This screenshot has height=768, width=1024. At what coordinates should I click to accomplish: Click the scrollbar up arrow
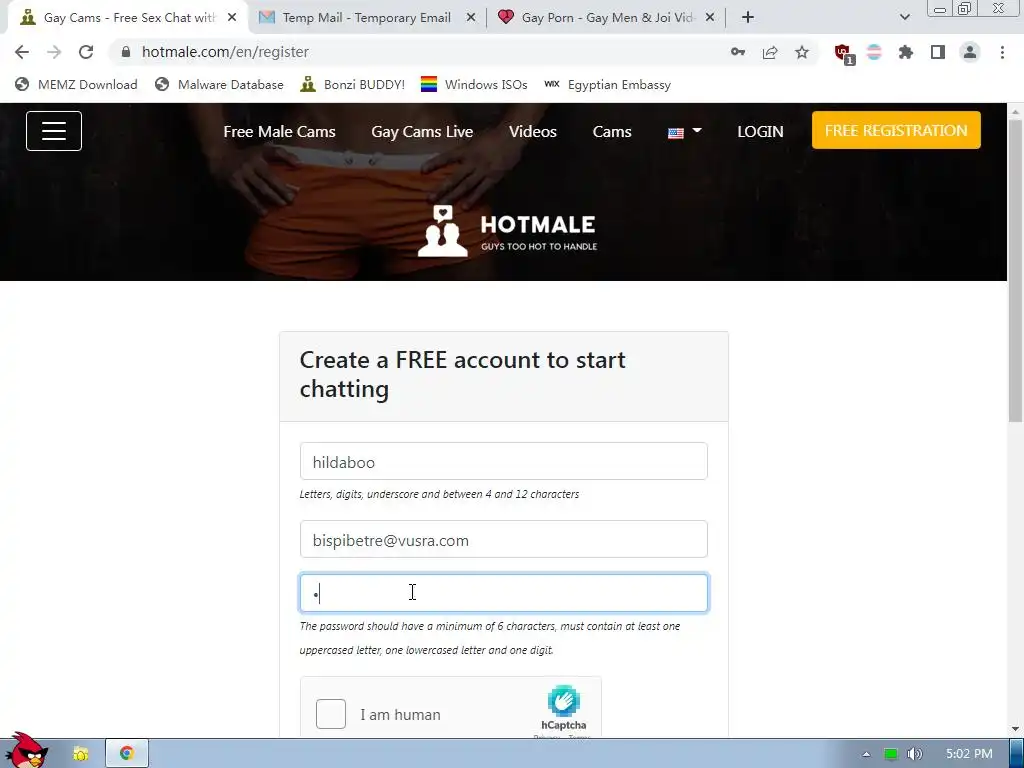(1016, 111)
